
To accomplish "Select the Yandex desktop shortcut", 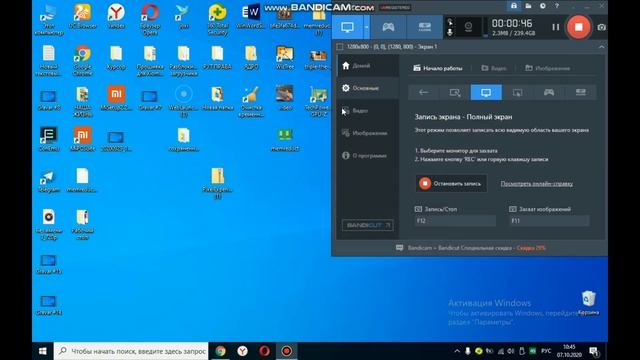I will 116,16.
